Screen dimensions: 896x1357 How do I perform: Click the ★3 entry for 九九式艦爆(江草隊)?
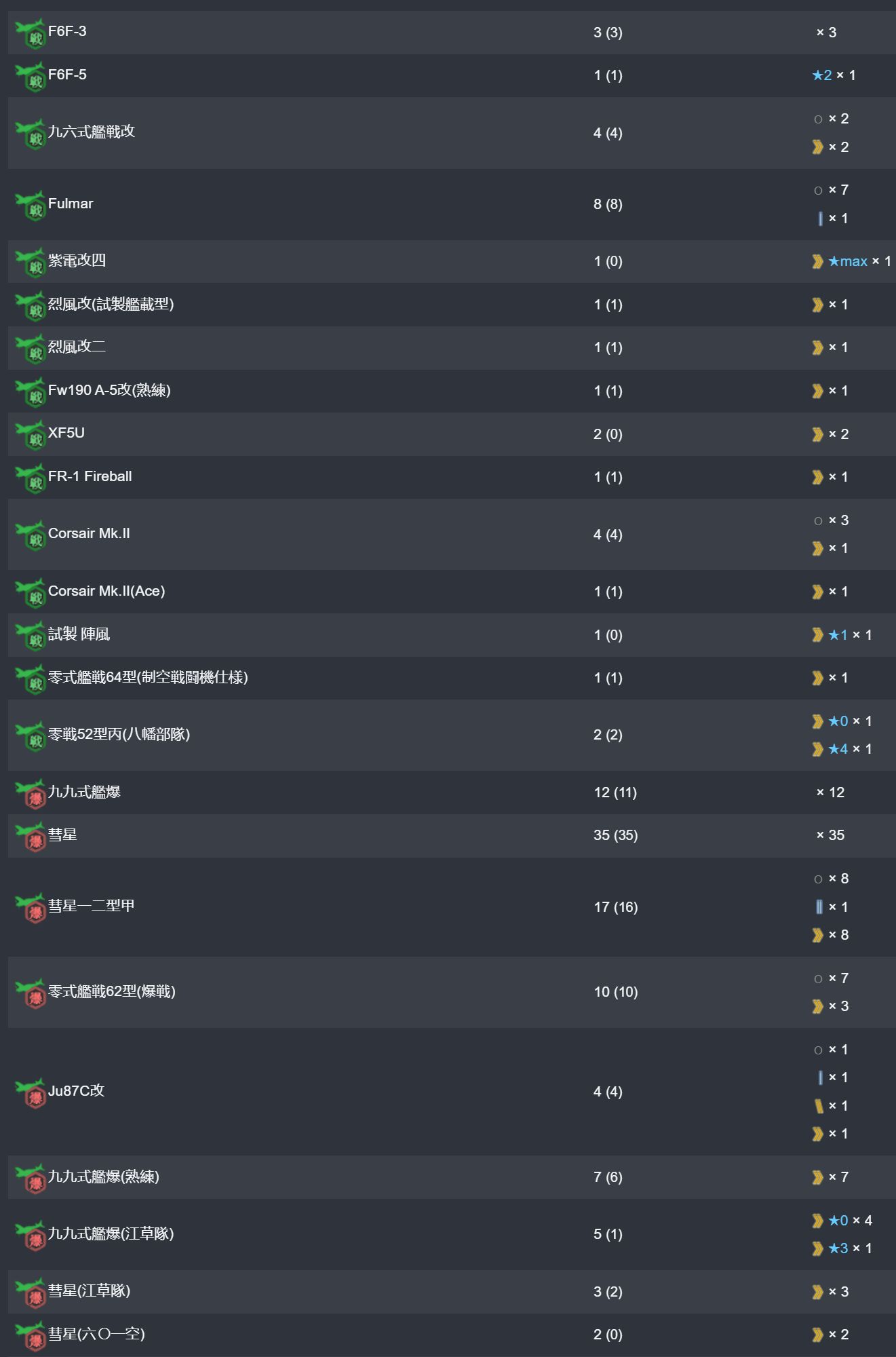(x=838, y=1248)
